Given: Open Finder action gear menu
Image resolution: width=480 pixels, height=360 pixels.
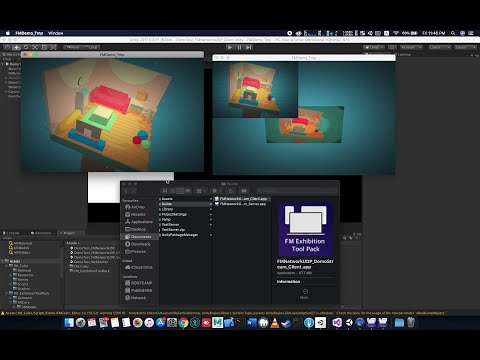Looking at the screenshot, I should click(216, 191).
